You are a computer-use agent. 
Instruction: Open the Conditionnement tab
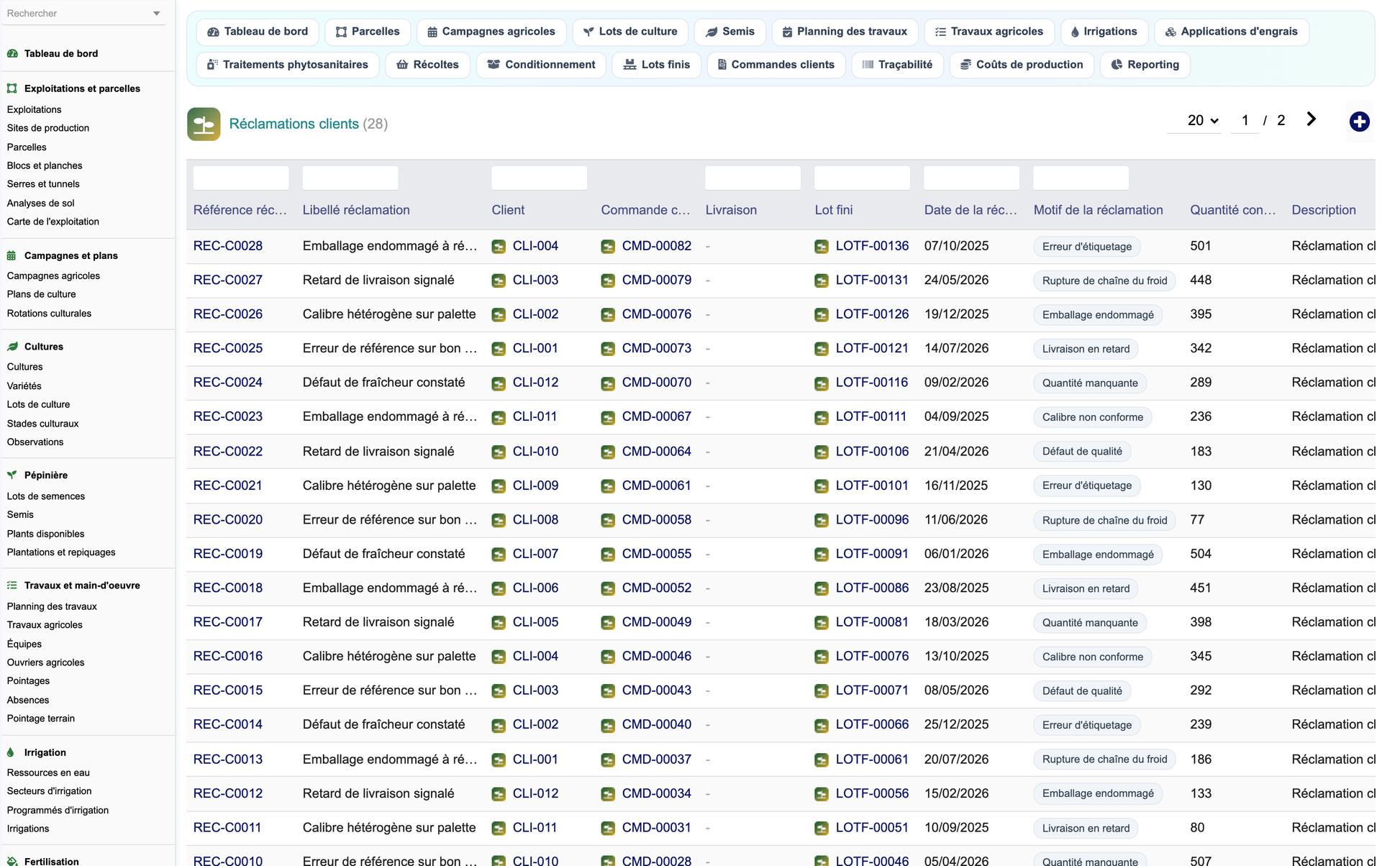coord(541,65)
